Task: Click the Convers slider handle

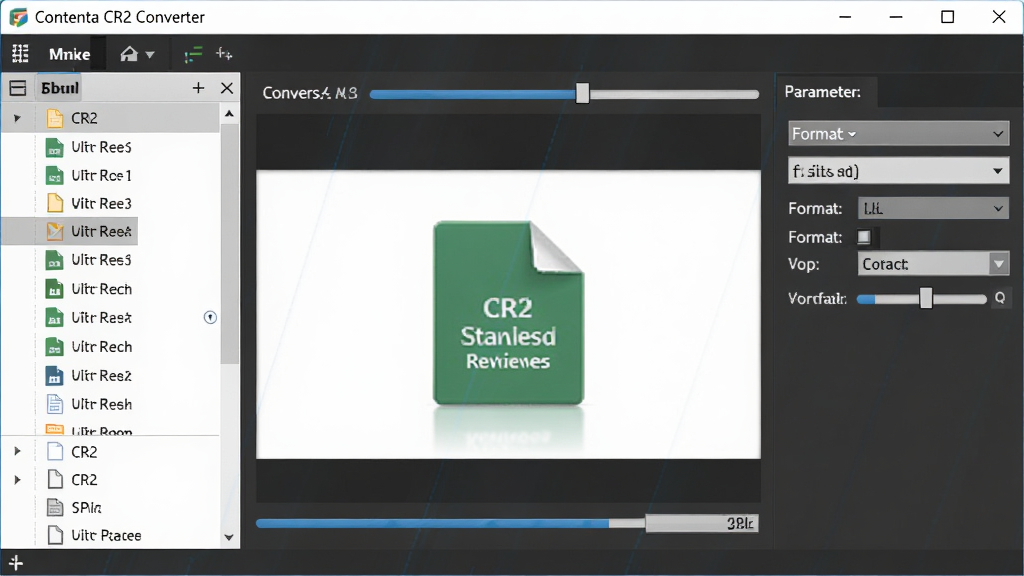Action: coord(583,93)
